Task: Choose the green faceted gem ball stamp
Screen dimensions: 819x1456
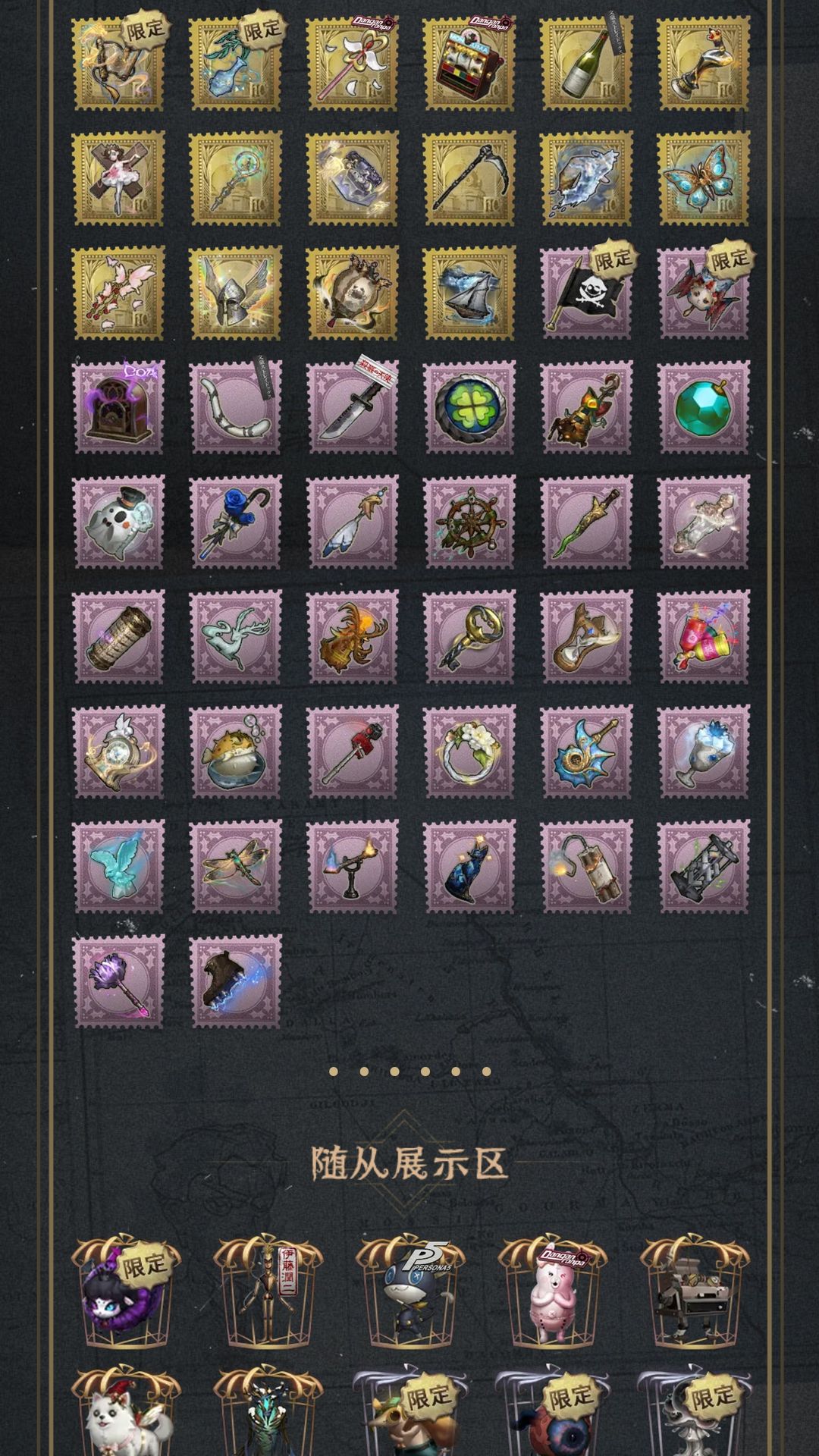Action: [703, 407]
